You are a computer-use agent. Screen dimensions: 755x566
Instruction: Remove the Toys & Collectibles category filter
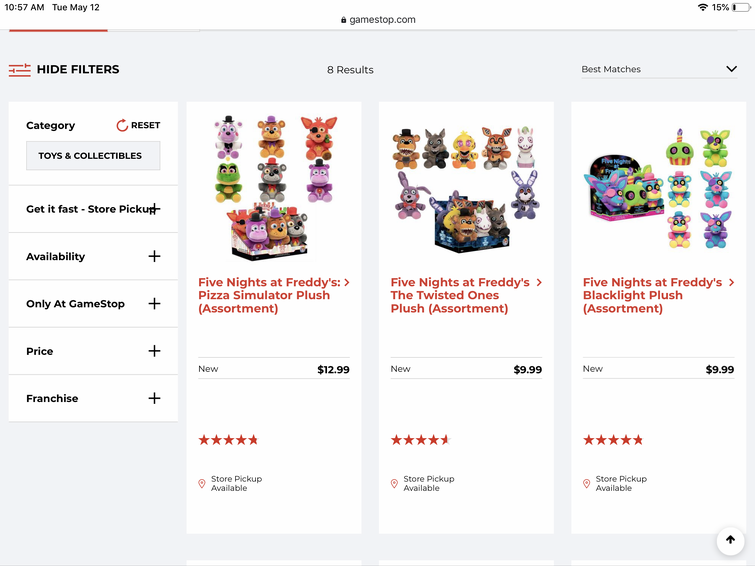[92, 156]
